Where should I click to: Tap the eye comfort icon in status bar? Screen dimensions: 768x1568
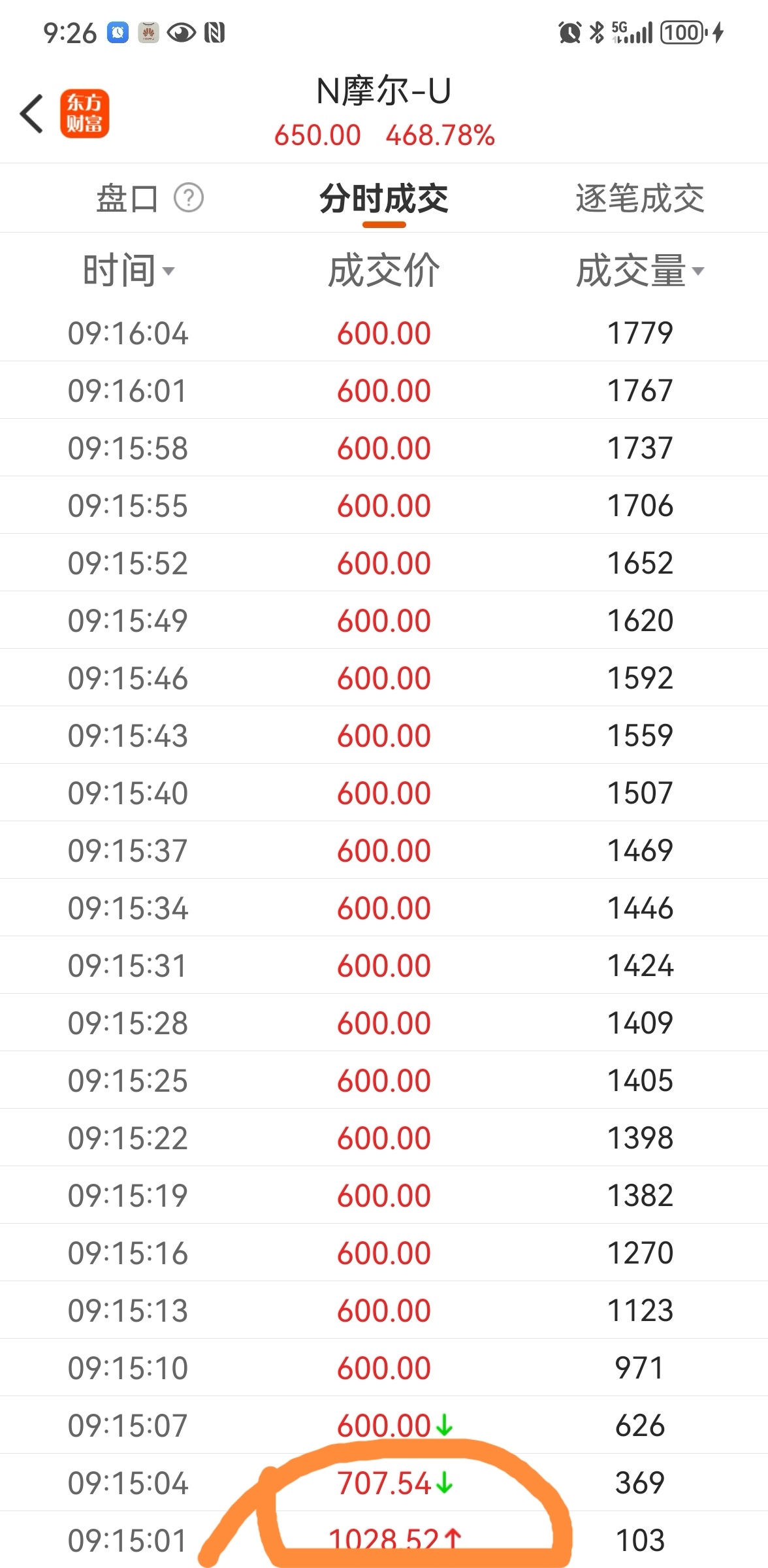[181, 32]
